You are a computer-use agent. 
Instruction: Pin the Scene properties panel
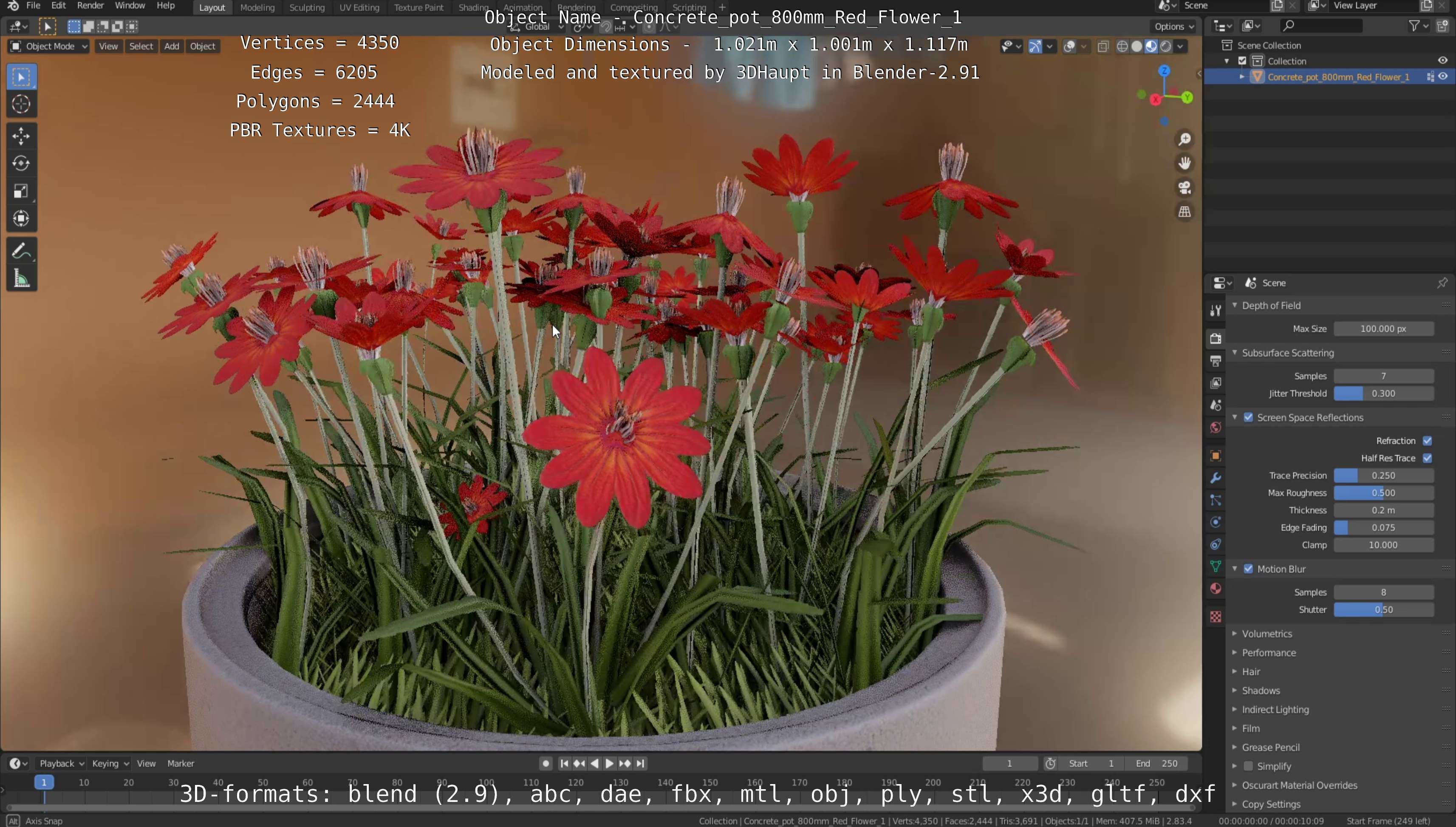[1442, 283]
